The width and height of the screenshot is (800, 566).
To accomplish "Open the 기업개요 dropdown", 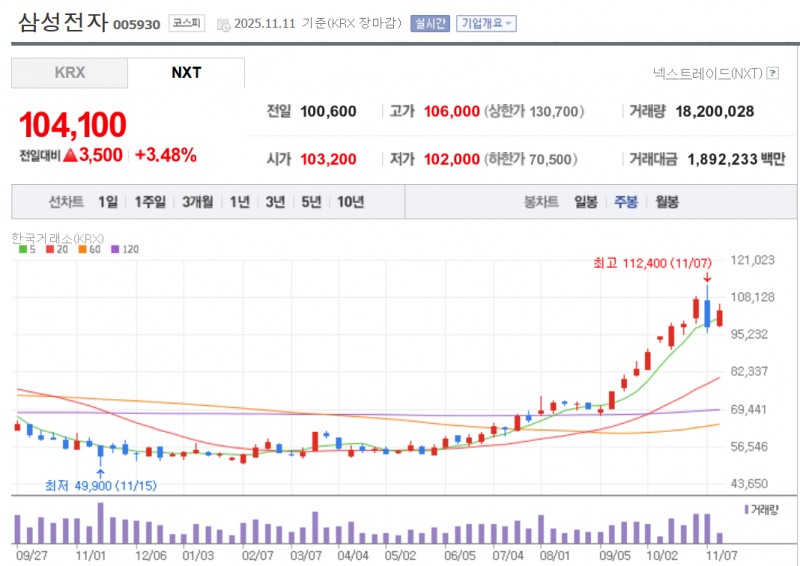I will [x=486, y=23].
